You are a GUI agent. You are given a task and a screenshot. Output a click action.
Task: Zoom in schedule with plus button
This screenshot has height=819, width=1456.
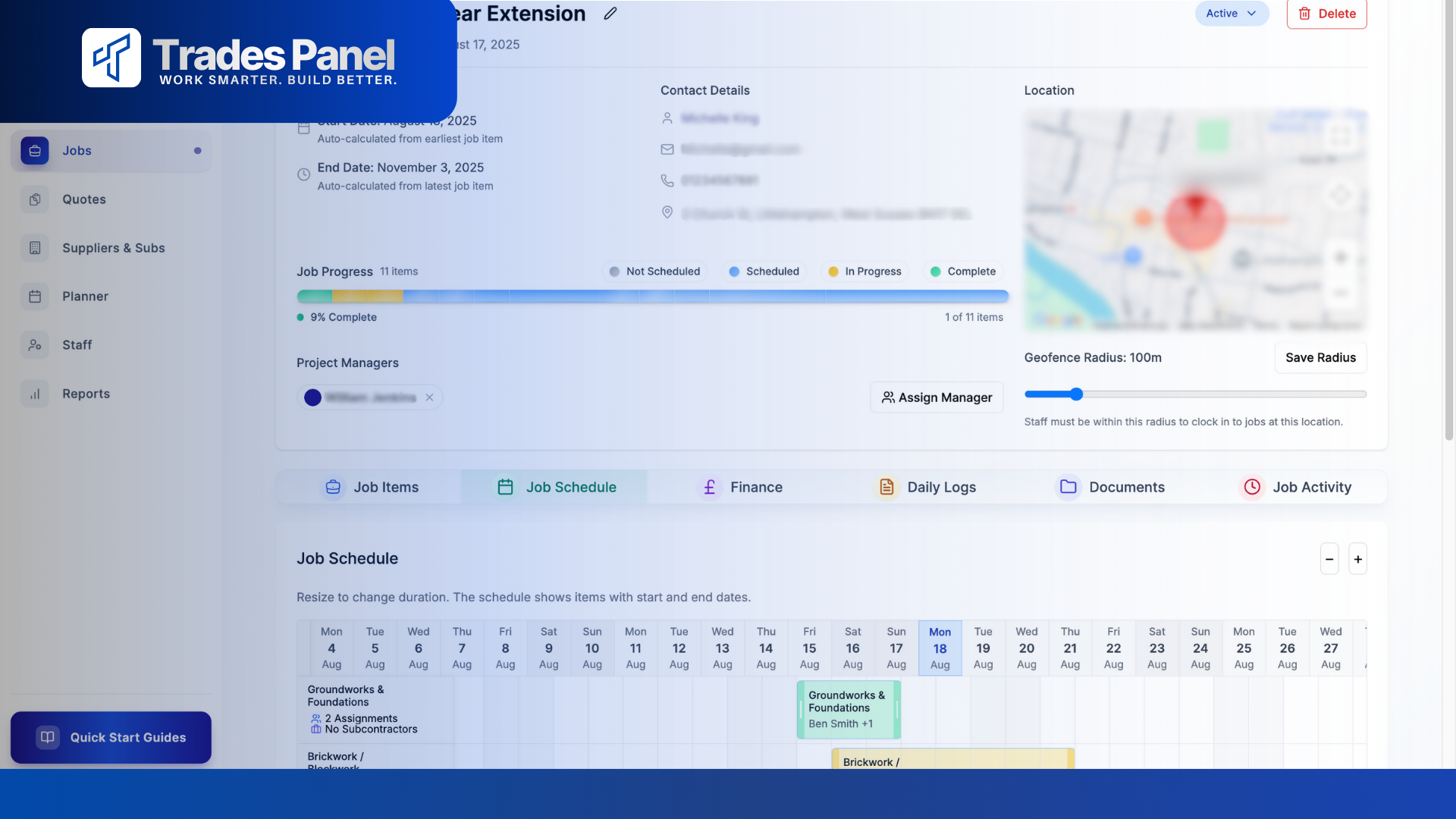click(1357, 559)
